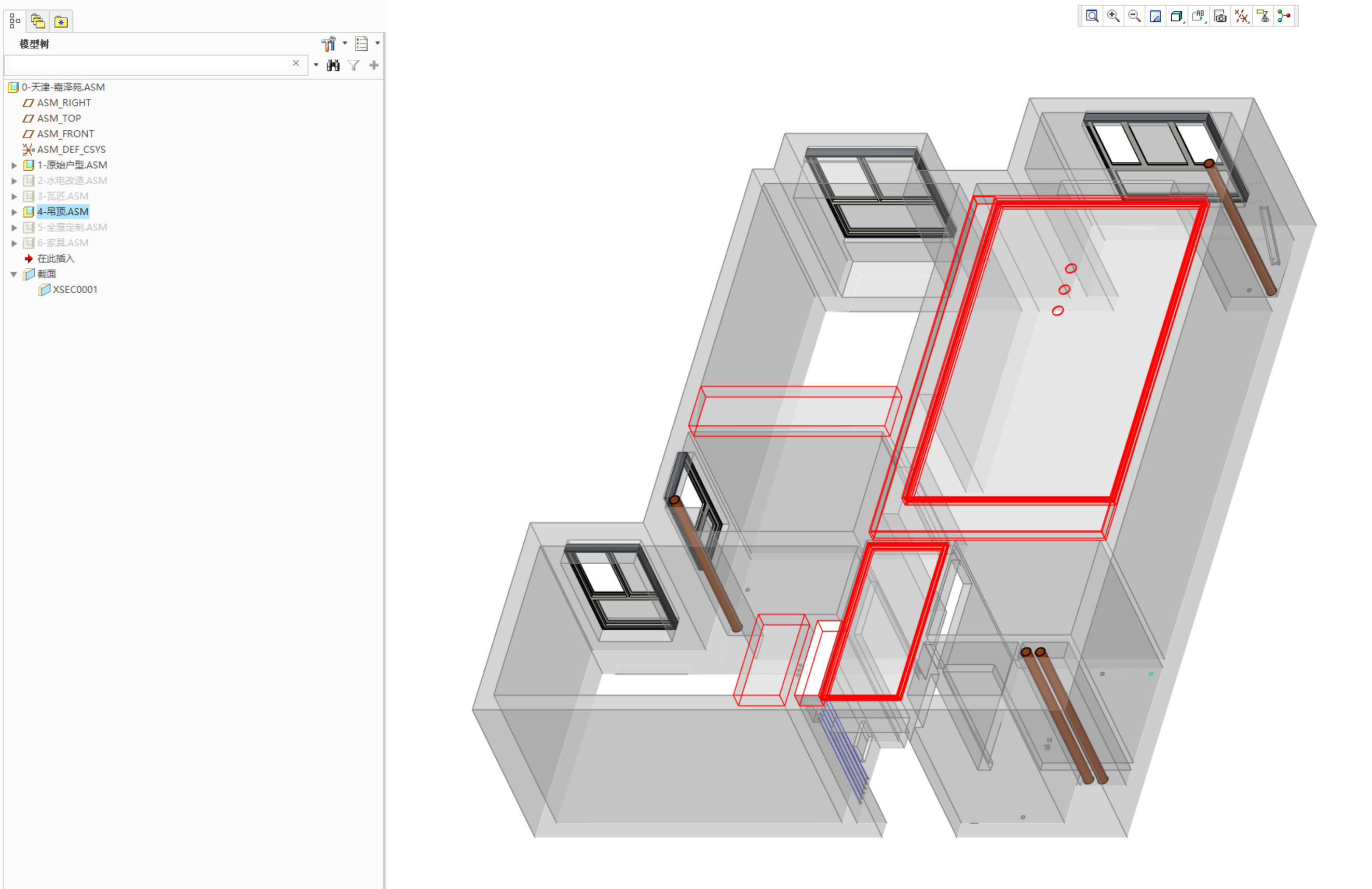The height and width of the screenshot is (889, 1372).
Task: Expand the 2-水电改造.ASM node
Action: pyautogui.click(x=15, y=181)
